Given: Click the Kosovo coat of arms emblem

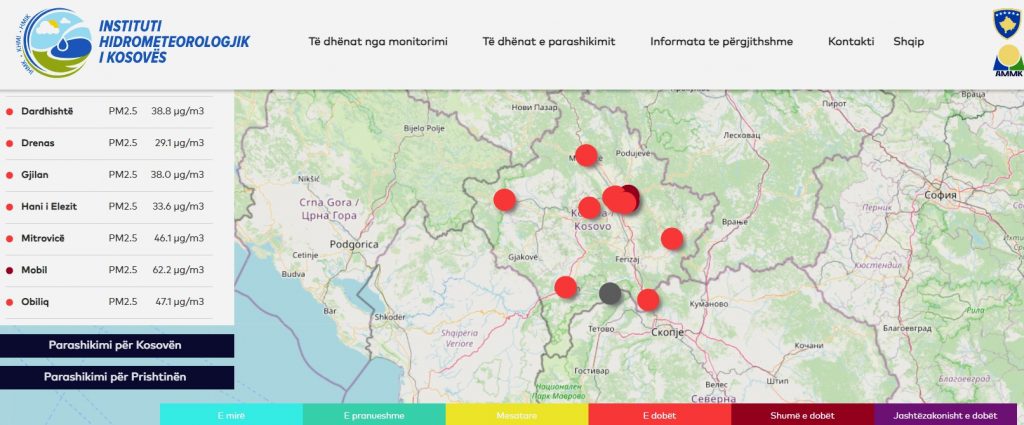Looking at the screenshot, I should click(x=1006, y=22).
